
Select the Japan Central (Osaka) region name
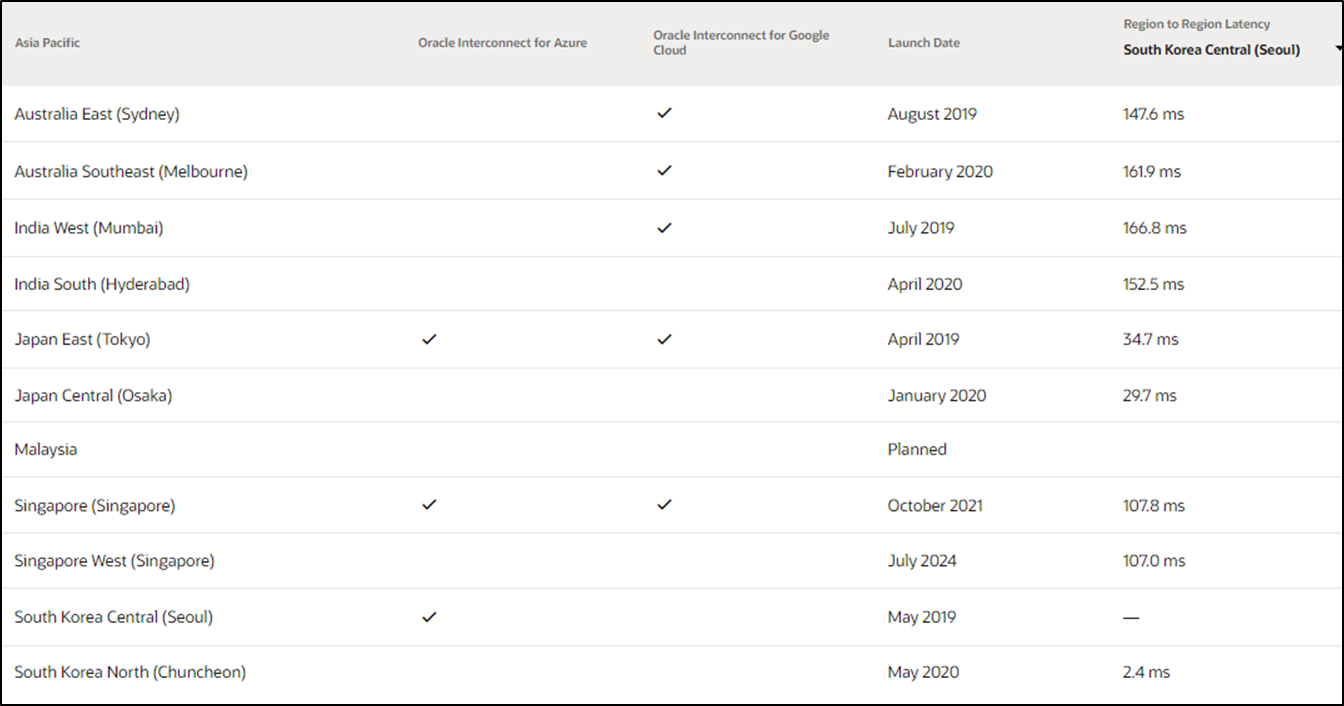click(93, 396)
